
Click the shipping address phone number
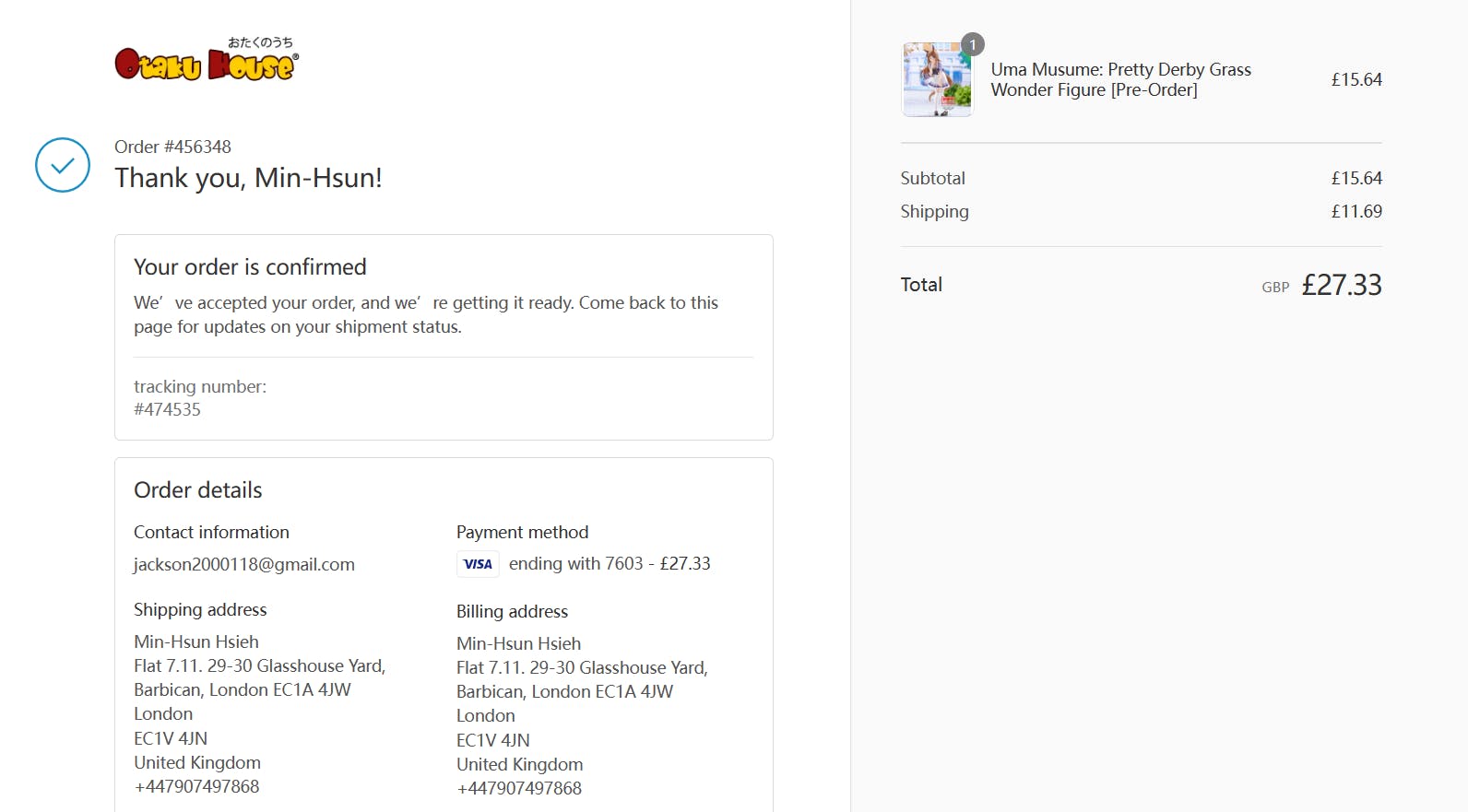196,786
